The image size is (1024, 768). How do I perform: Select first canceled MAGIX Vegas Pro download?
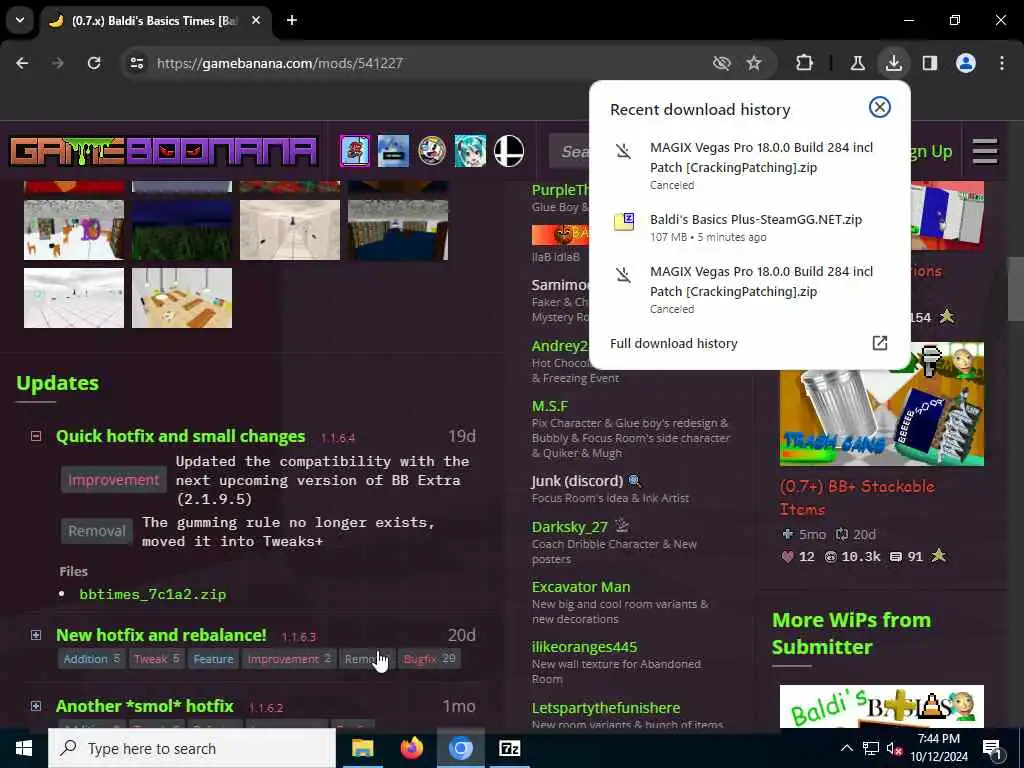tap(750, 165)
